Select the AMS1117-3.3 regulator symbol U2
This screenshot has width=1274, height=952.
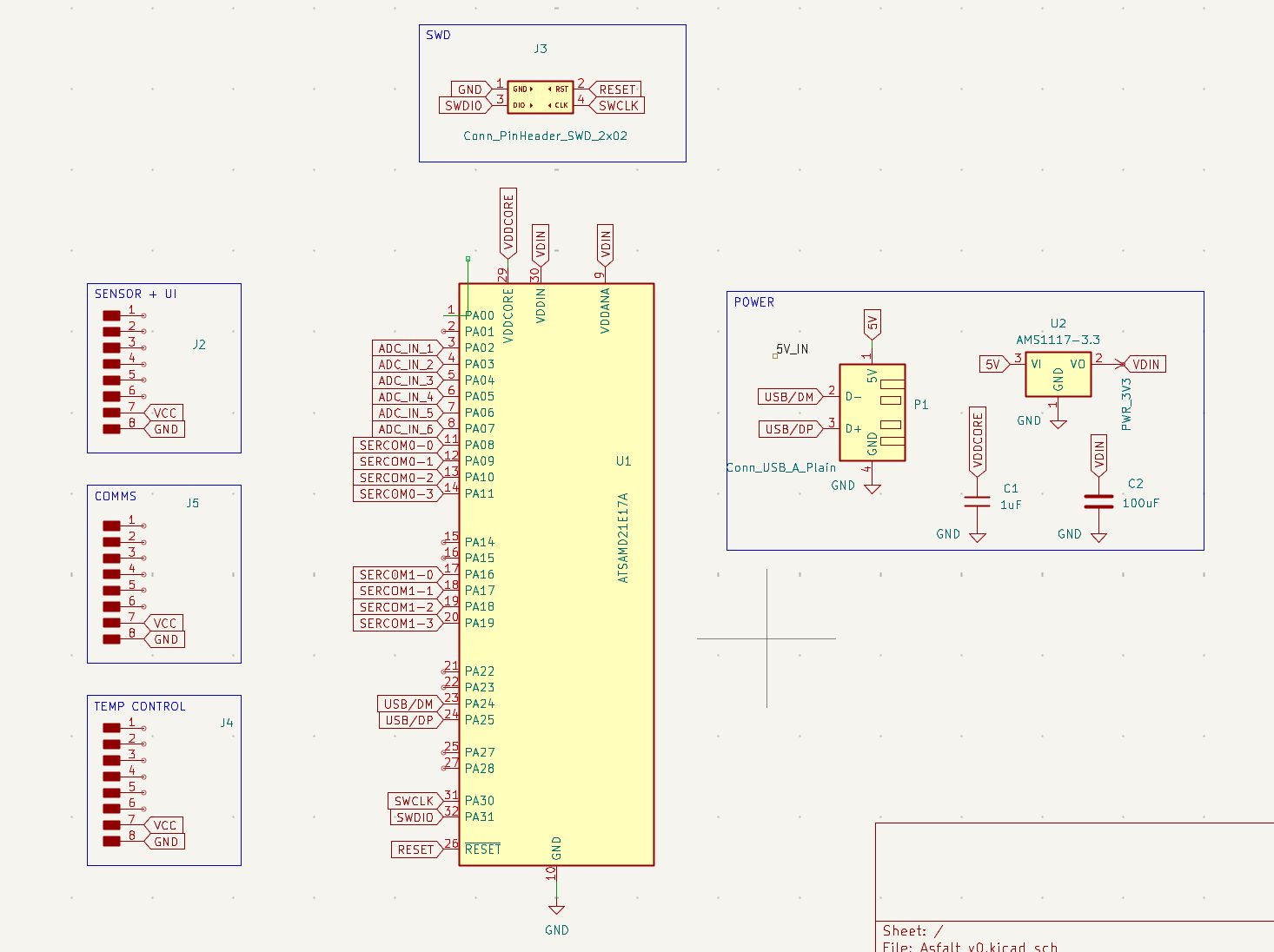click(1058, 372)
